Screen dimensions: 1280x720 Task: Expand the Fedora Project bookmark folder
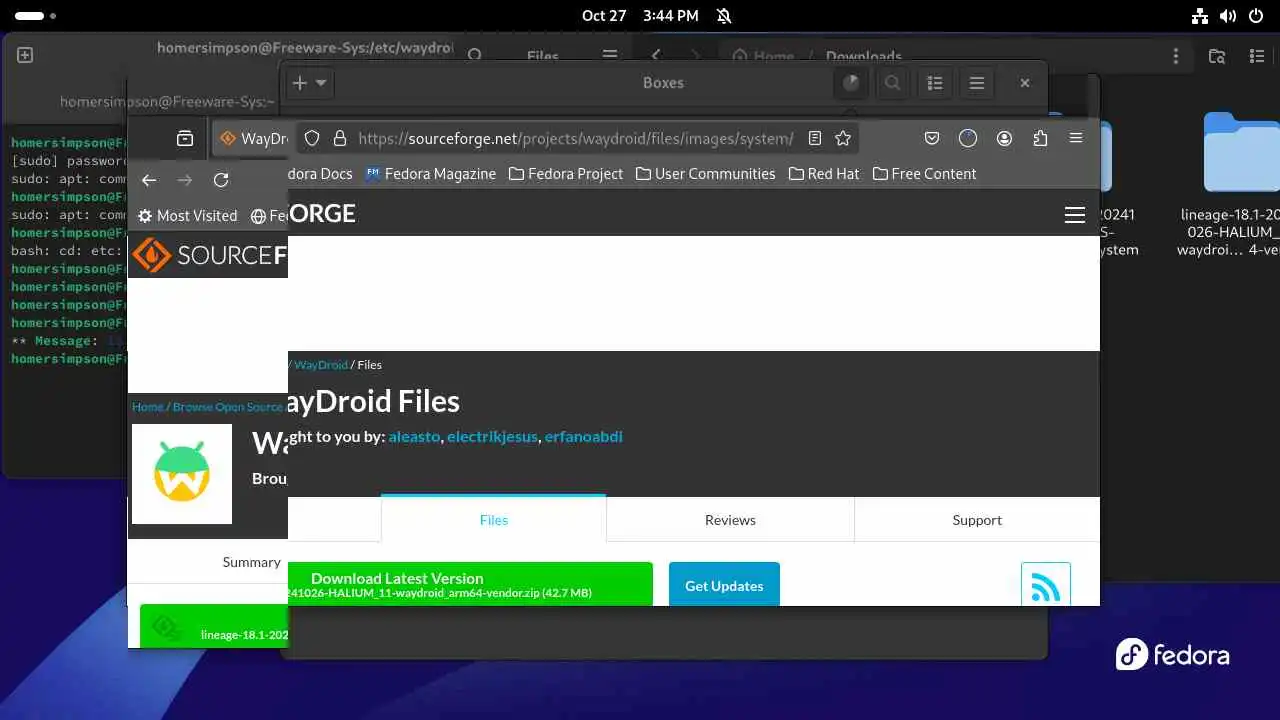pyautogui.click(x=566, y=174)
